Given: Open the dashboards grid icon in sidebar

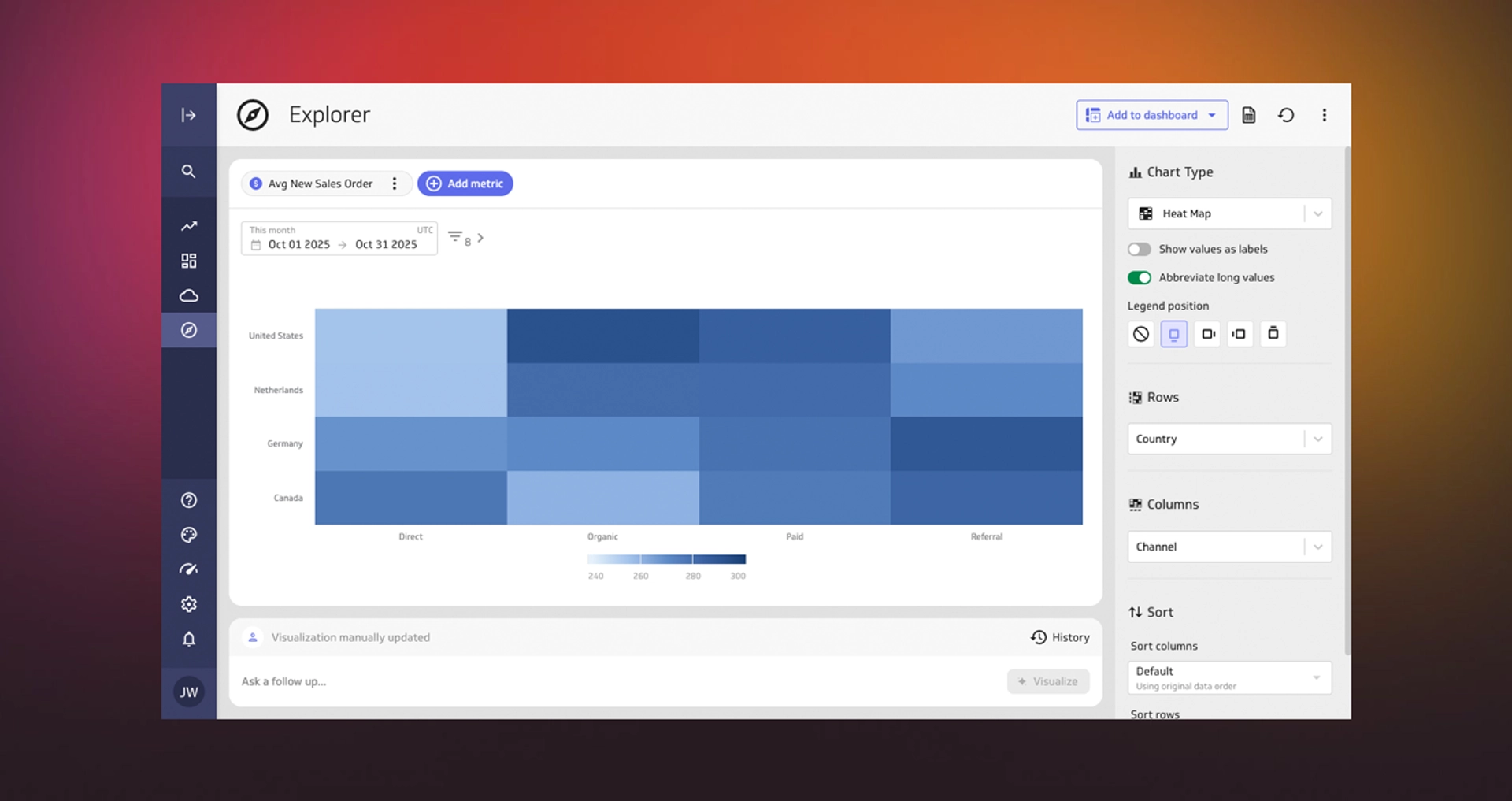Looking at the screenshot, I should 188,260.
